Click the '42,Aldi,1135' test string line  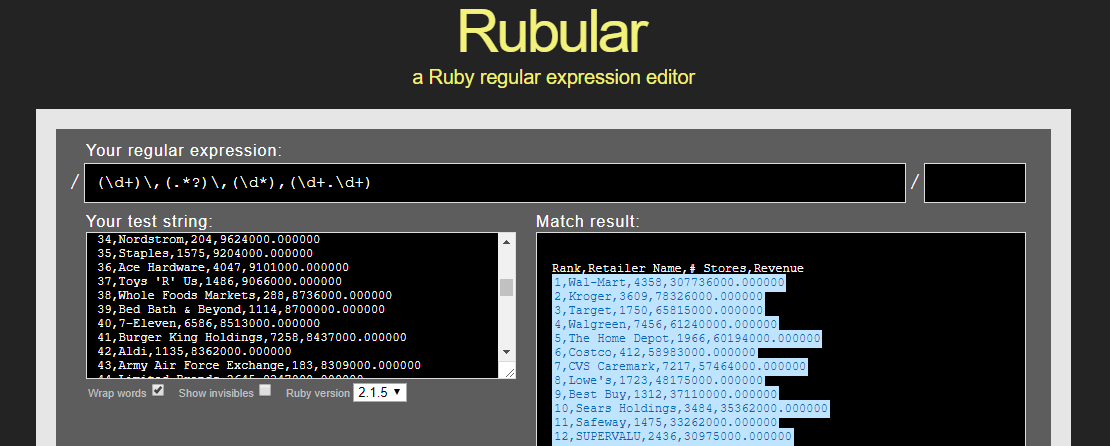coord(195,351)
